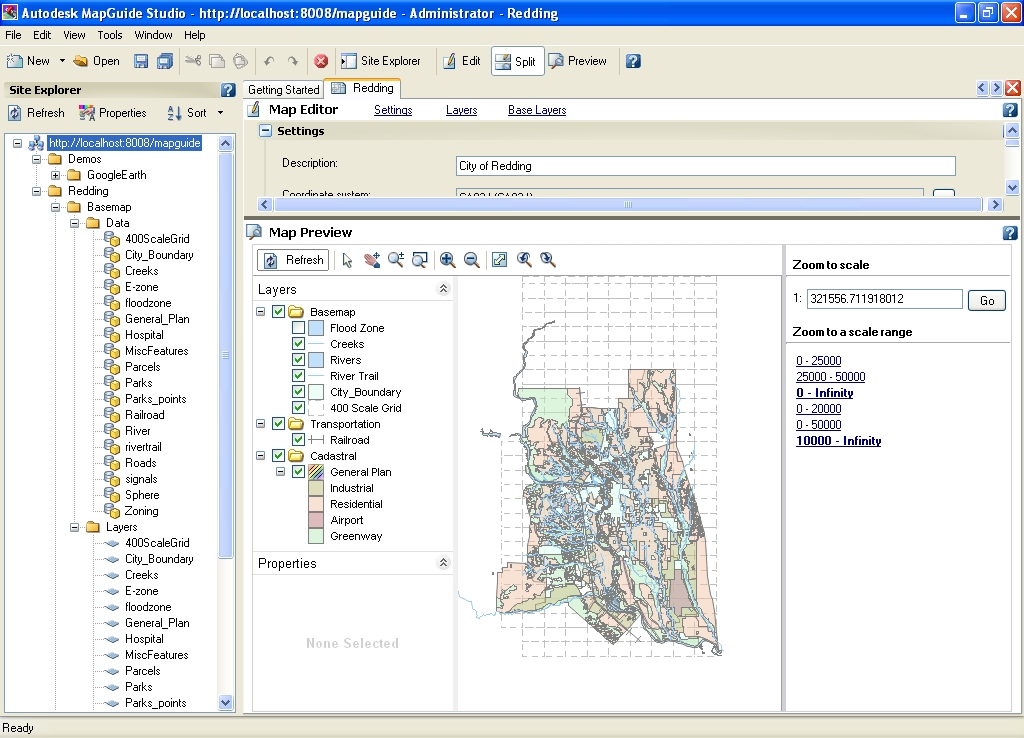1024x738 pixels.
Task: Jump to Base Layers section
Action: point(537,110)
